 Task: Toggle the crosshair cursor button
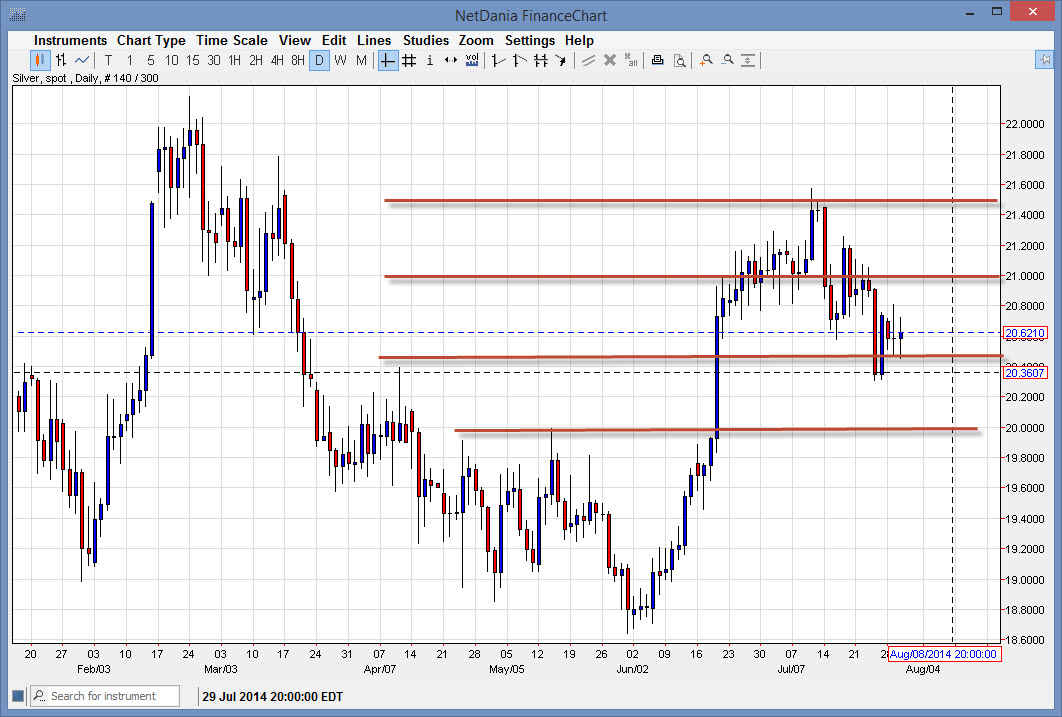pos(388,61)
